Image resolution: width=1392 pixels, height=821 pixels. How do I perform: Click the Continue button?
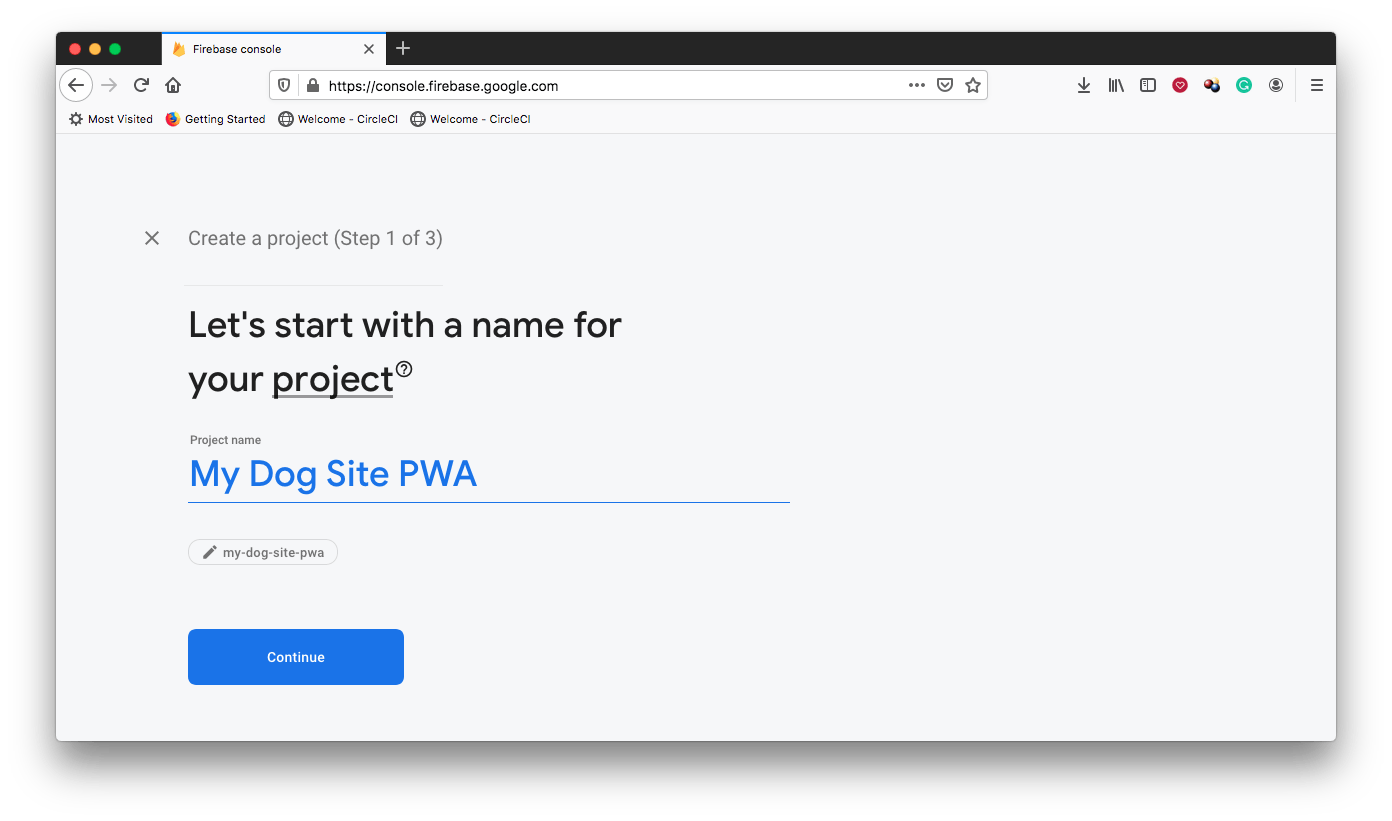click(295, 657)
